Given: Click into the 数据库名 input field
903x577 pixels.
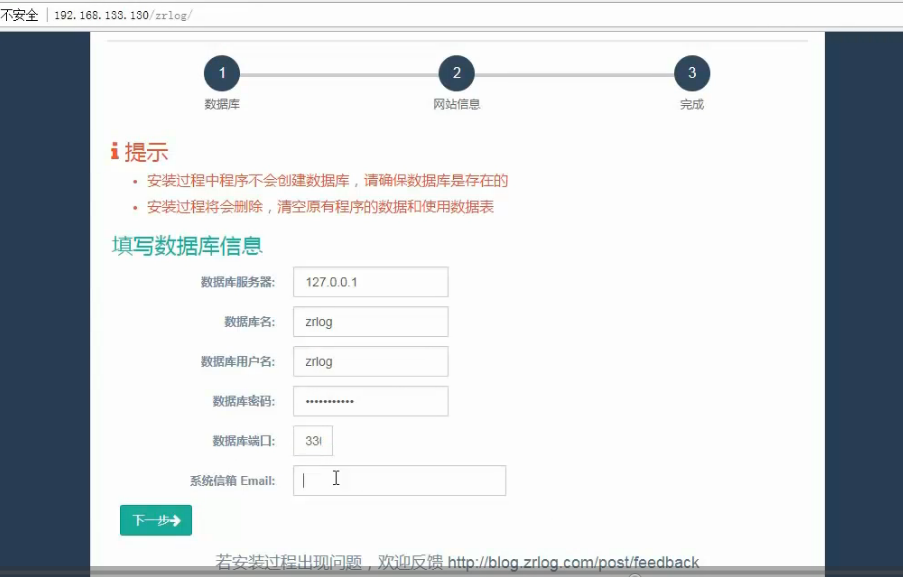Looking at the screenshot, I should (x=370, y=321).
